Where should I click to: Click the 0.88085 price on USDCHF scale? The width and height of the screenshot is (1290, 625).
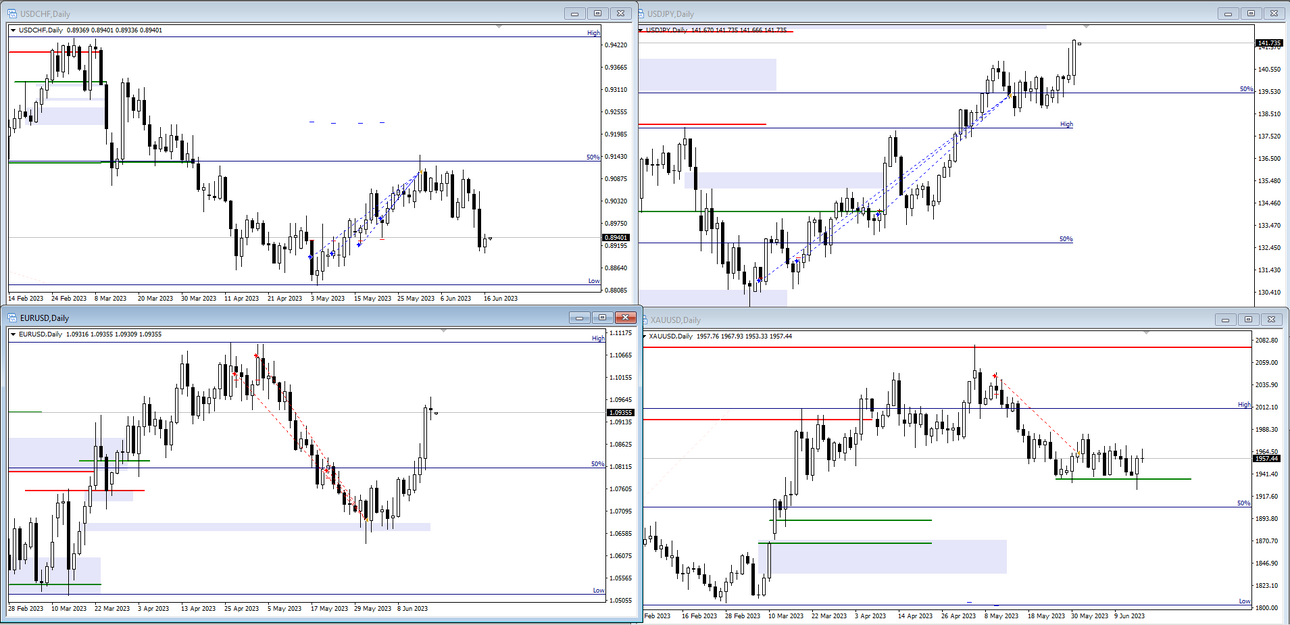(617, 290)
